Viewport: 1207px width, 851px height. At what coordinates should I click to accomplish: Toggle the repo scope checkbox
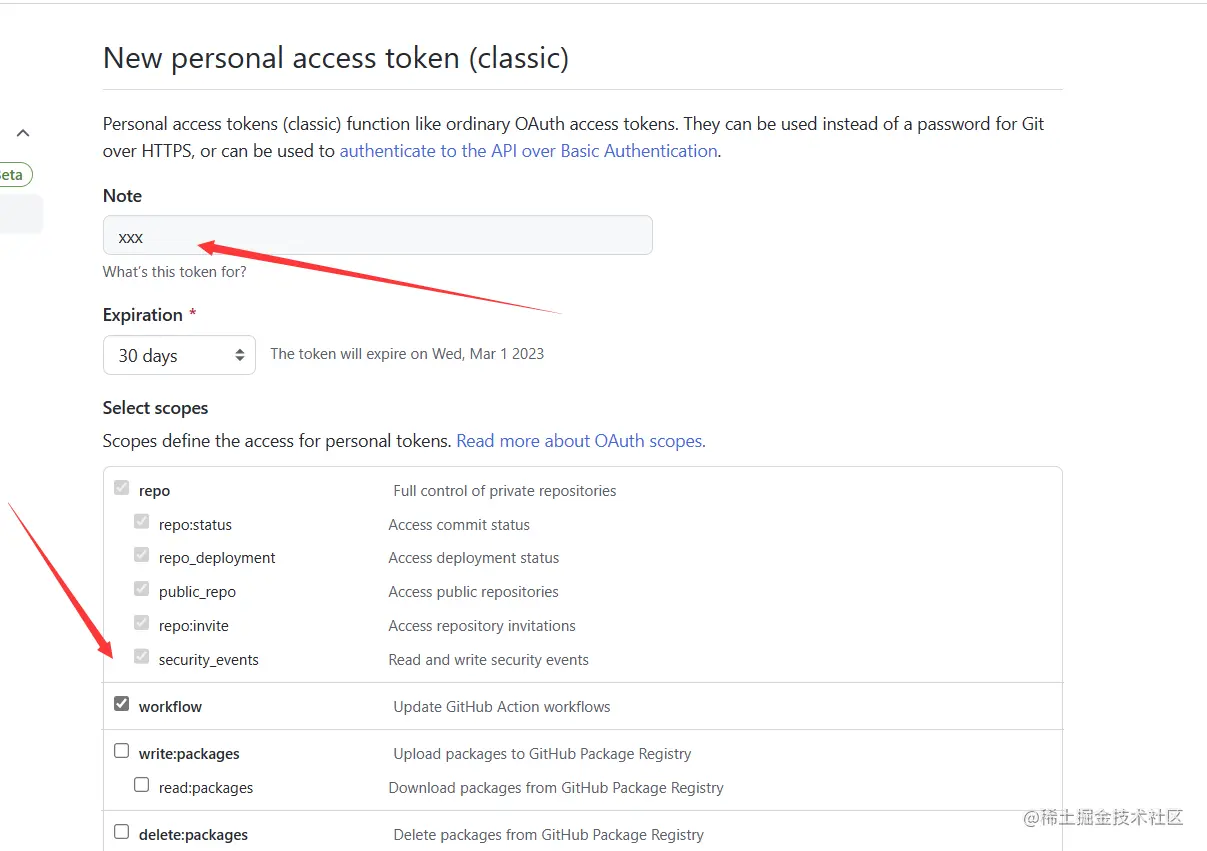122,489
